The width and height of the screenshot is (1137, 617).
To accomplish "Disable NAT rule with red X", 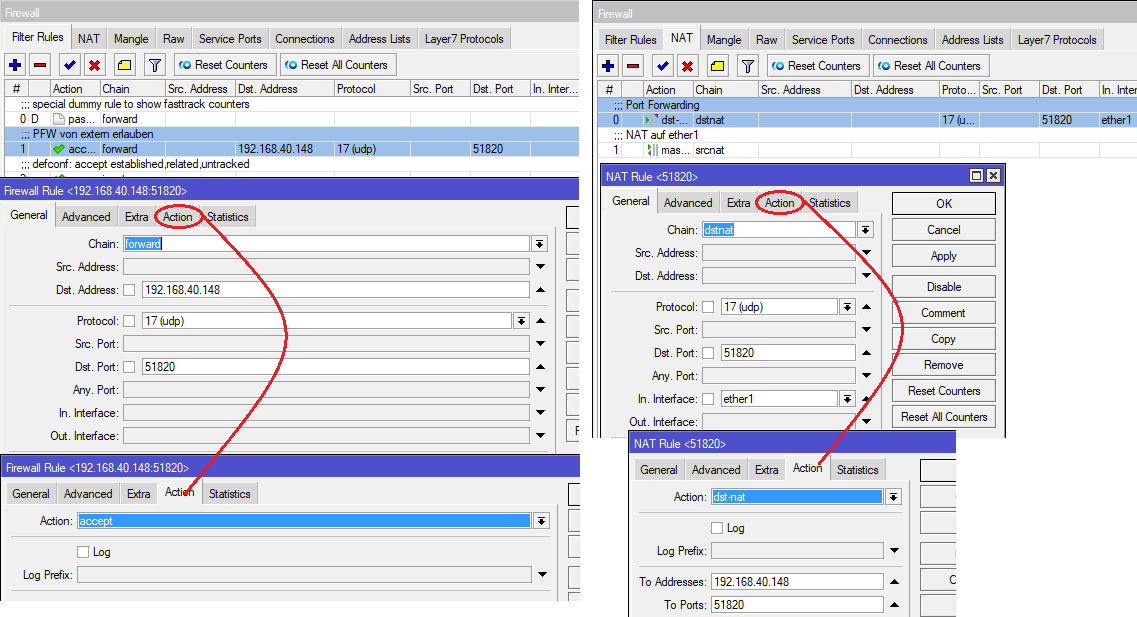I will click(x=687, y=66).
